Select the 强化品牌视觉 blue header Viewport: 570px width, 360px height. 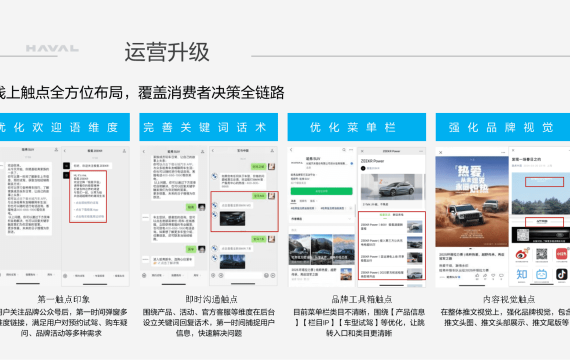click(x=503, y=127)
